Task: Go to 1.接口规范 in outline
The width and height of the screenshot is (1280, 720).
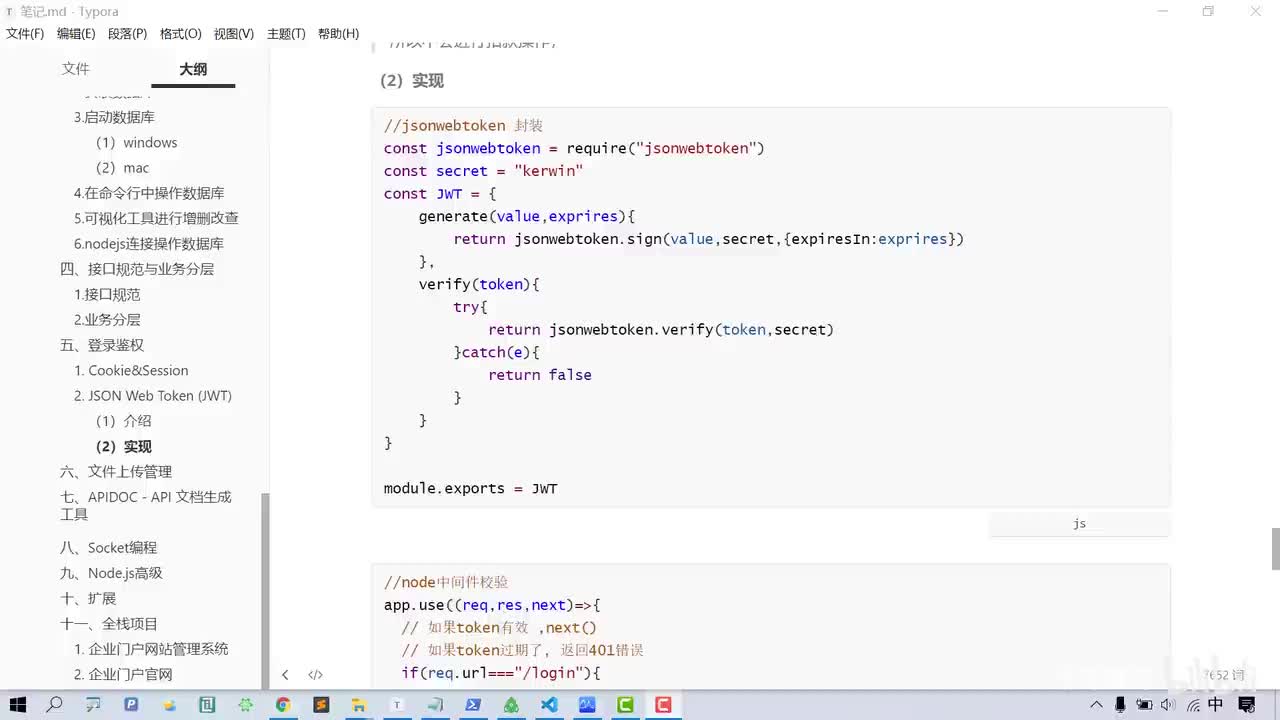Action: (x=107, y=295)
